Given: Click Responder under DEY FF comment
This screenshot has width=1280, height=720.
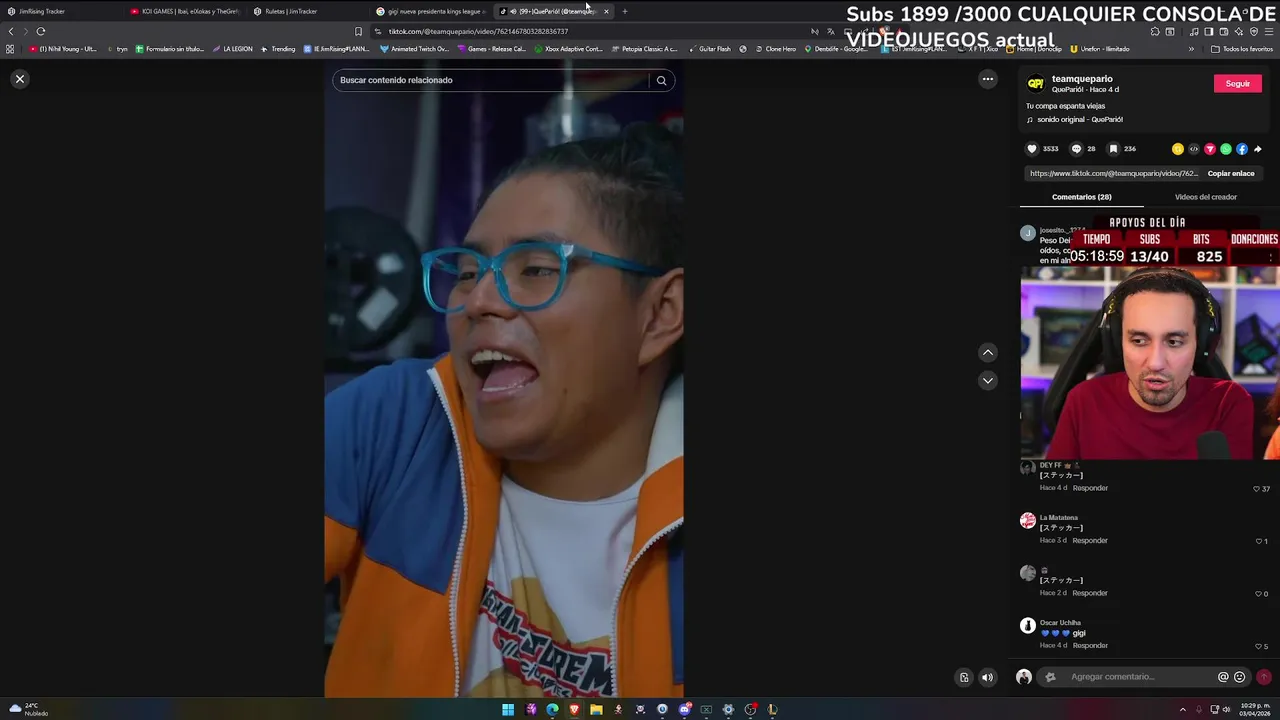Looking at the screenshot, I should coord(1090,488).
